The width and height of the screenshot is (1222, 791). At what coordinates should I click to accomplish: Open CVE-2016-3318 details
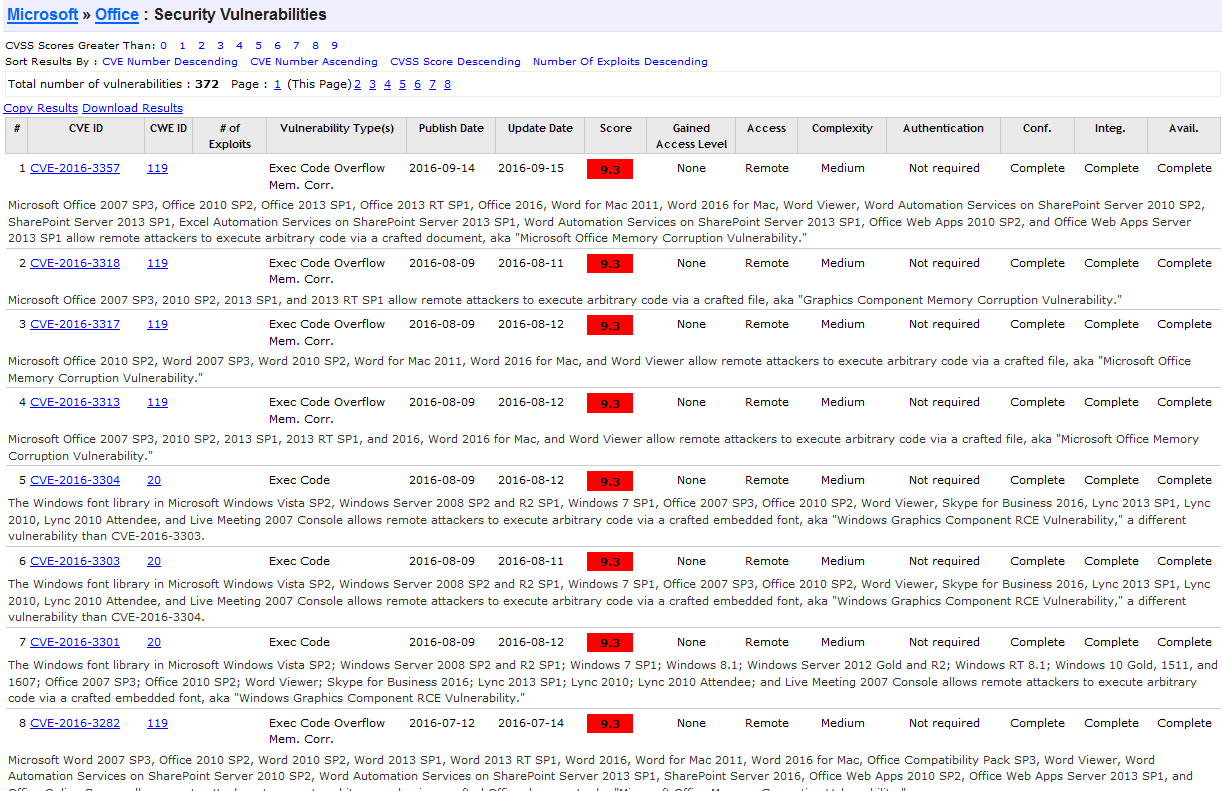click(75, 264)
